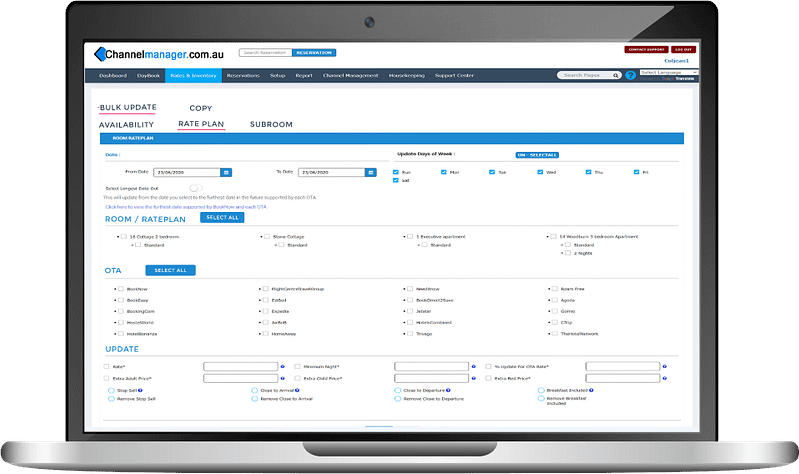Open the Housekeeping menu
Screen dimensions: 799x474
click(x=407, y=75)
